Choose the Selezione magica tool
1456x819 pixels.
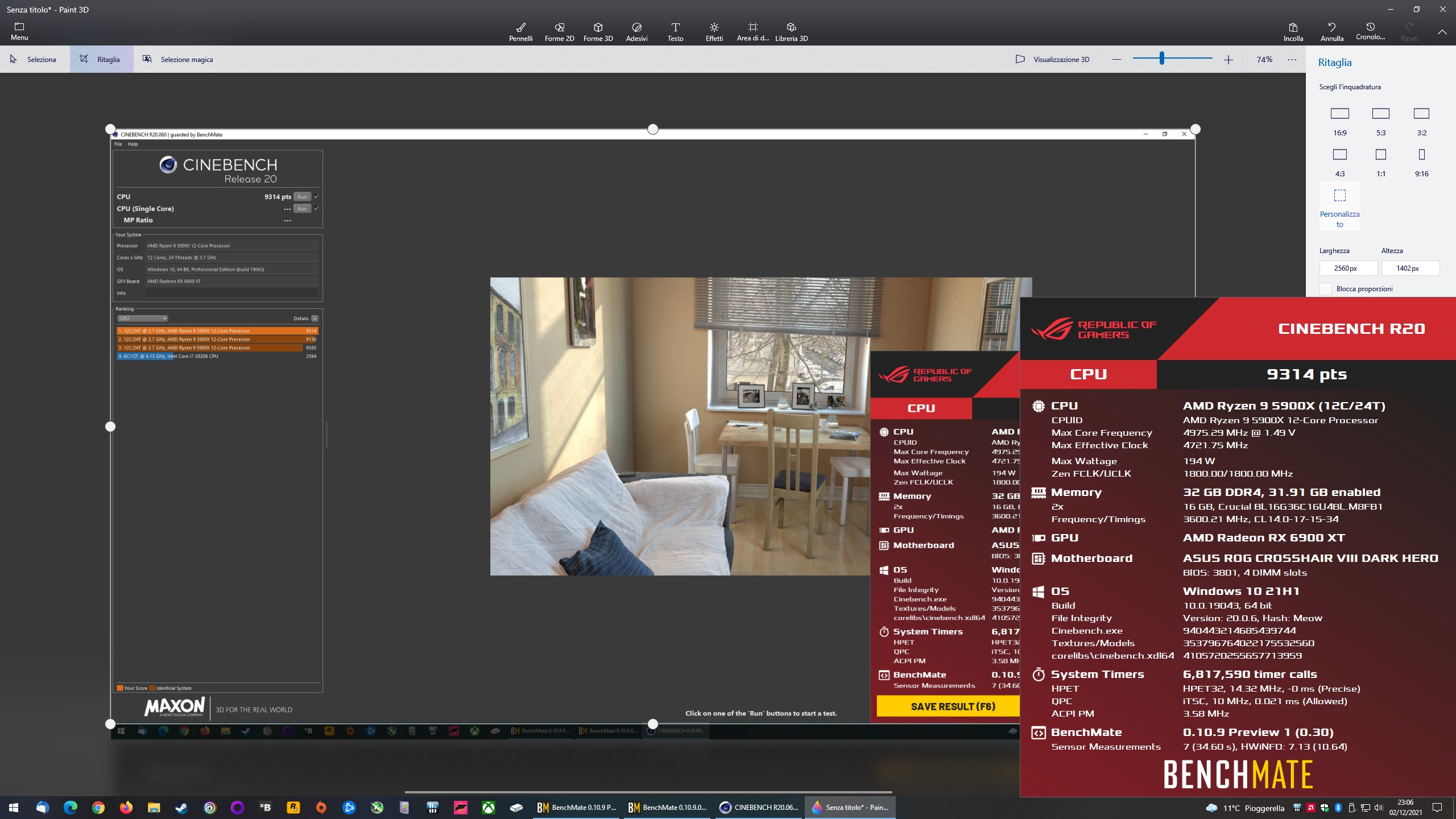[x=178, y=59]
